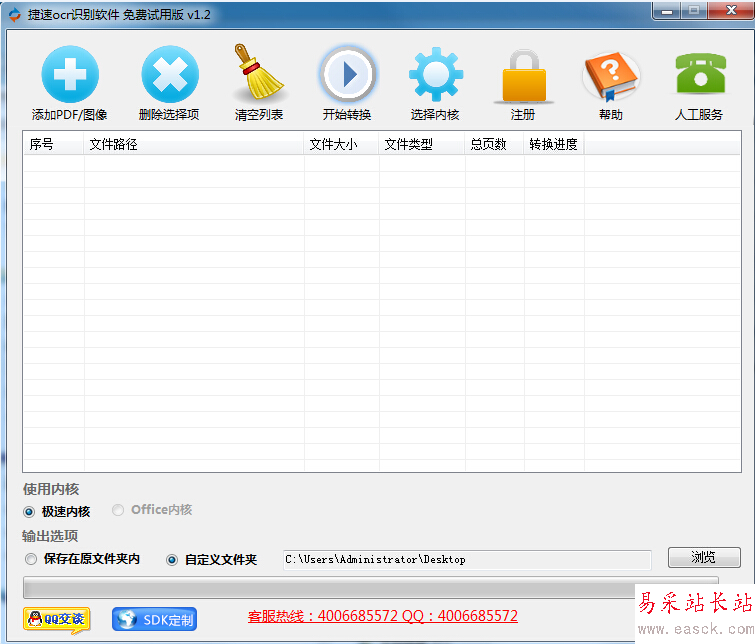
Task: Click the green telephone manual service icon
Action: [701, 73]
